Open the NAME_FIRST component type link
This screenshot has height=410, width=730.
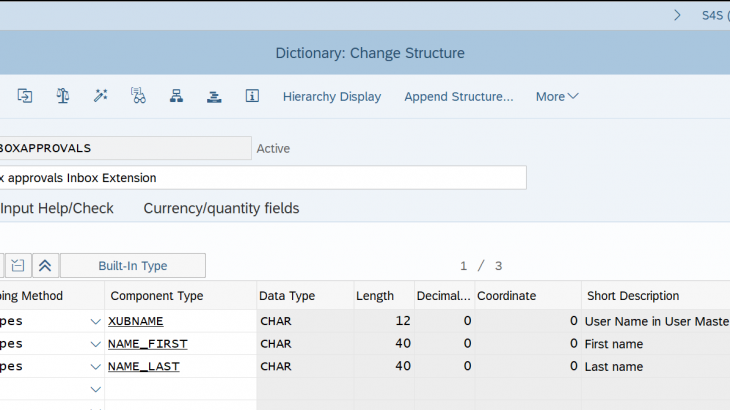click(148, 344)
